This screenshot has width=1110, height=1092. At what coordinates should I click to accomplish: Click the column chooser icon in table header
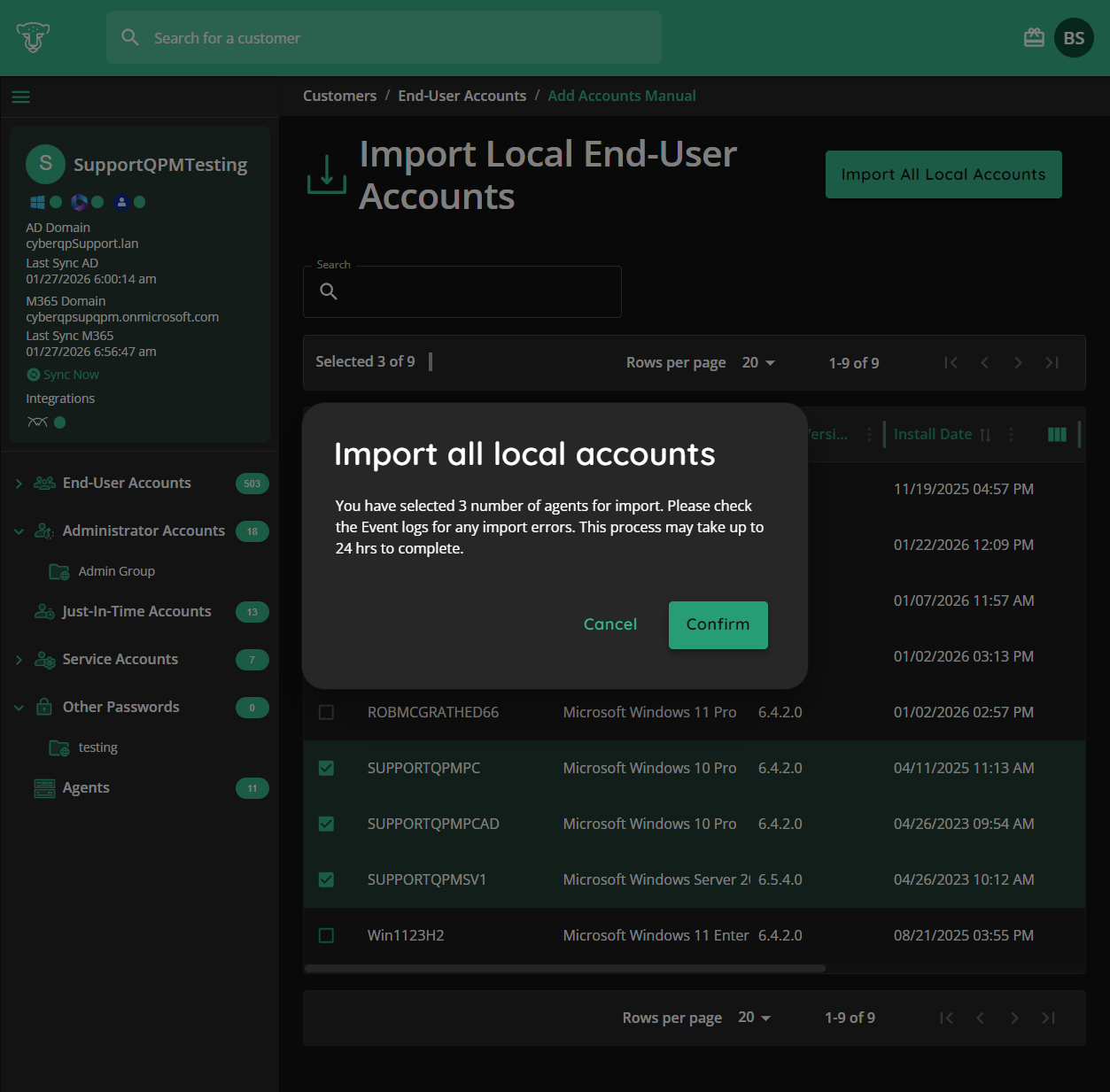coord(1057,434)
